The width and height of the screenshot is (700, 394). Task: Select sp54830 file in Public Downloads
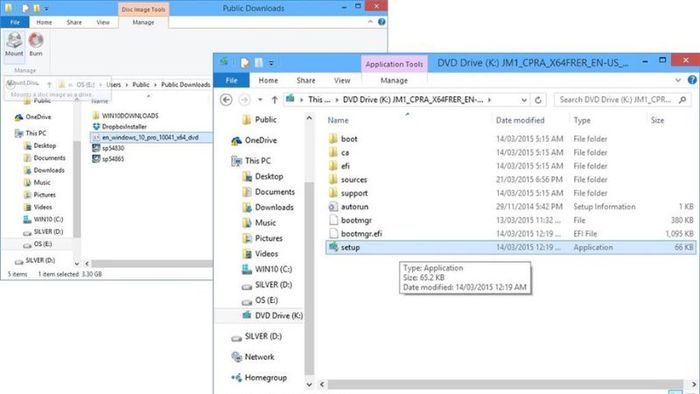(108, 148)
